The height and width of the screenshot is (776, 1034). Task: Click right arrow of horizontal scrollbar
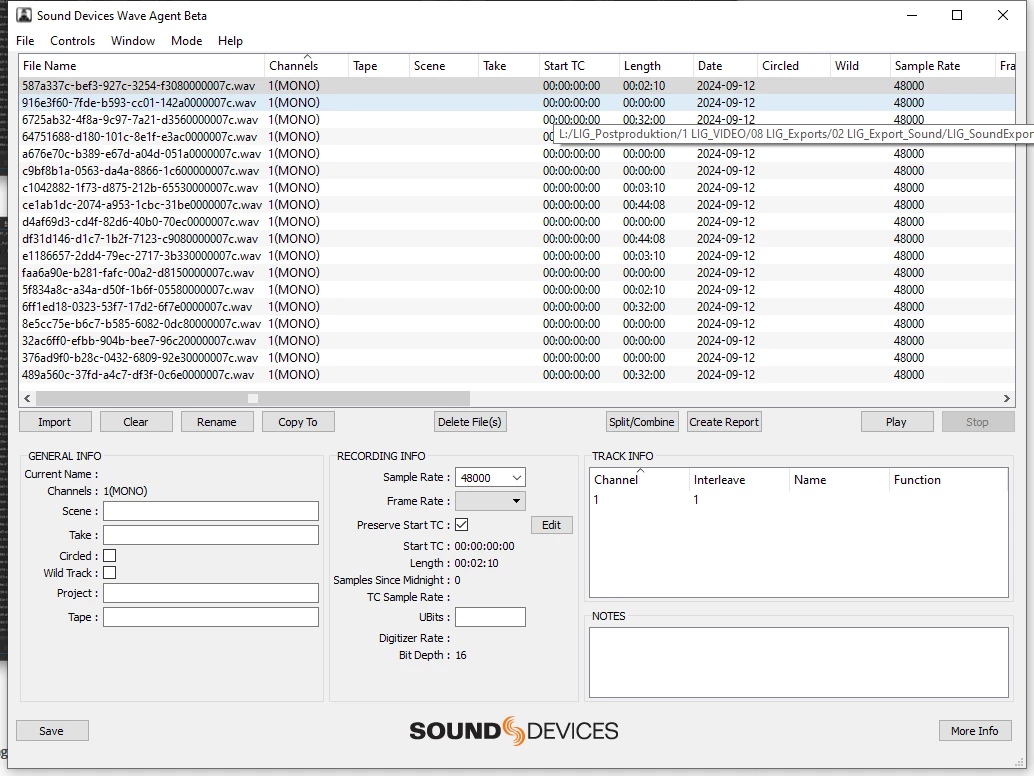(1006, 398)
